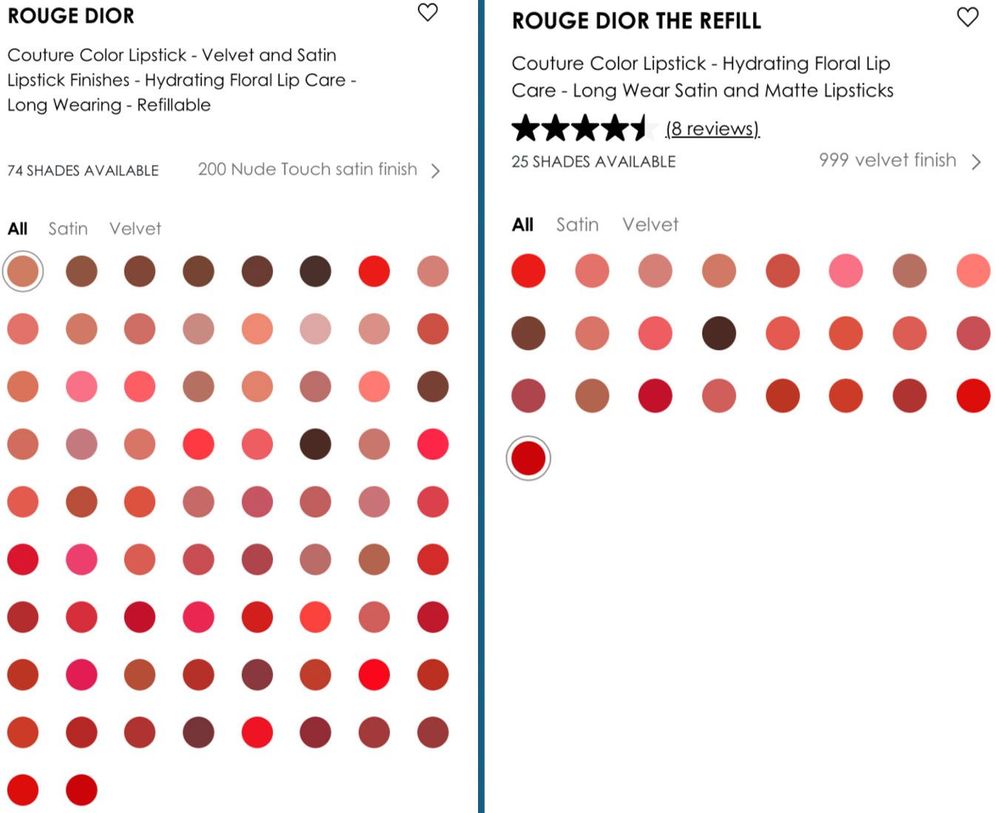Viewport: 999px width, 813px height.
Task: Switch to Velvet tab in The Refill panel
Action: point(650,225)
